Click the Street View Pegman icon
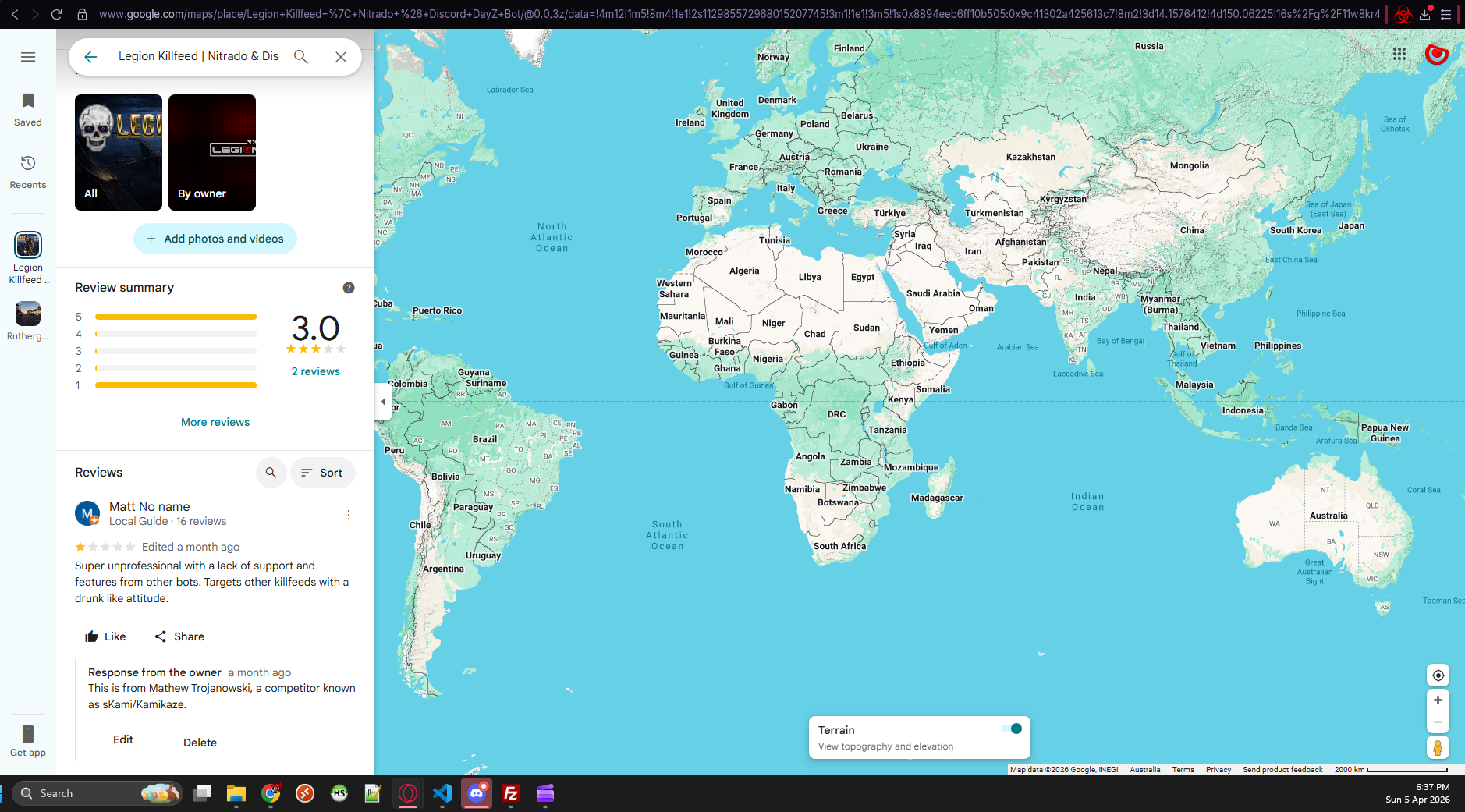1465x812 pixels. [x=1438, y=747]
